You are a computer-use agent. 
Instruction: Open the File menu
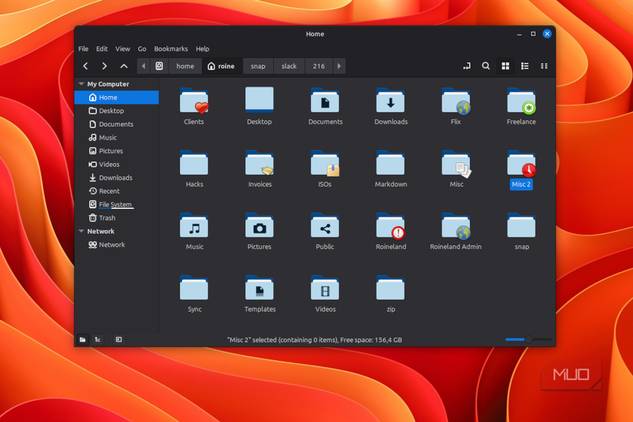pos(83,49)
